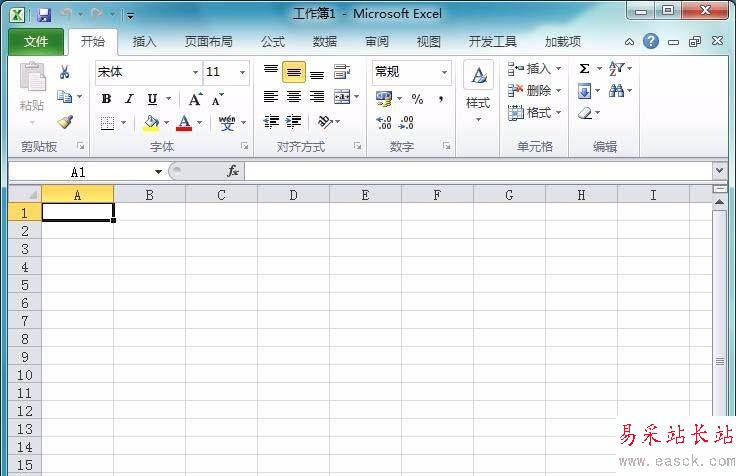Screen dimensions: 736x476
Task: Open Sort and Filter icon
Action: (x=616, y=69)
